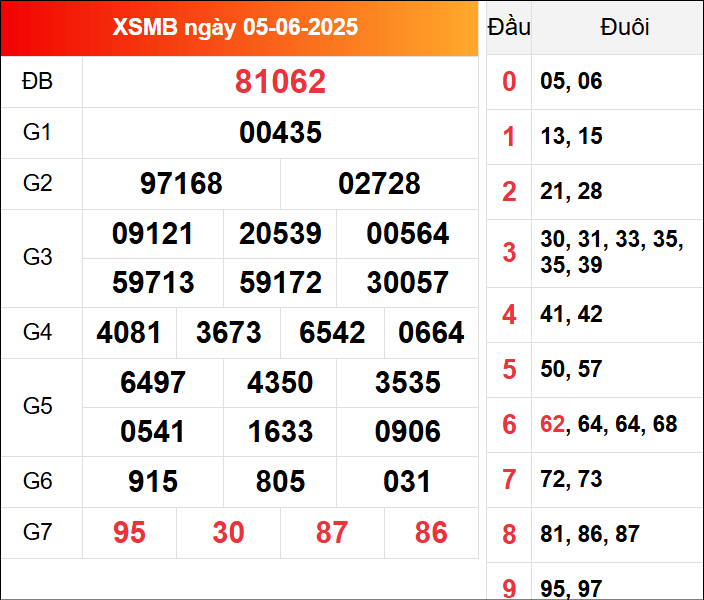Select the G3 number 09121
This screenshot has height=600, width=704.
pyautogui.click(x=153, y=234)
